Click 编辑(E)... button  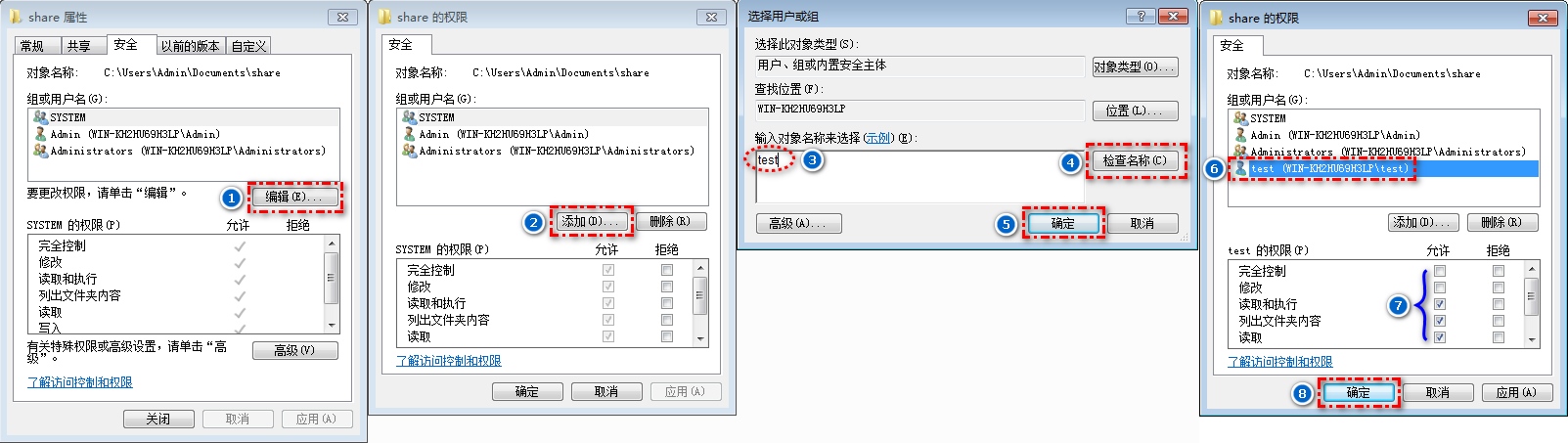pyautogui.click(x=293, y=197)
